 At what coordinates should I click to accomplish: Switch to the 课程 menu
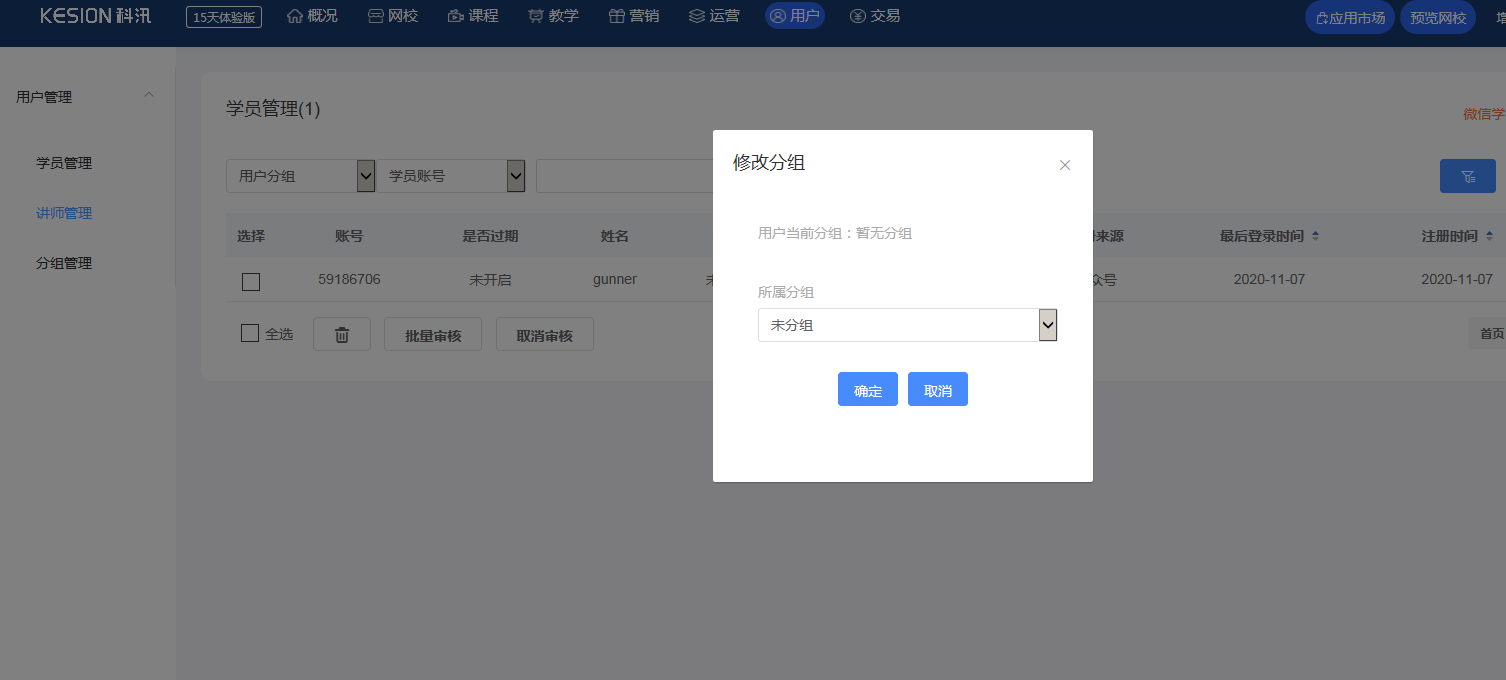pyautogui.click(x=473, y=16)
